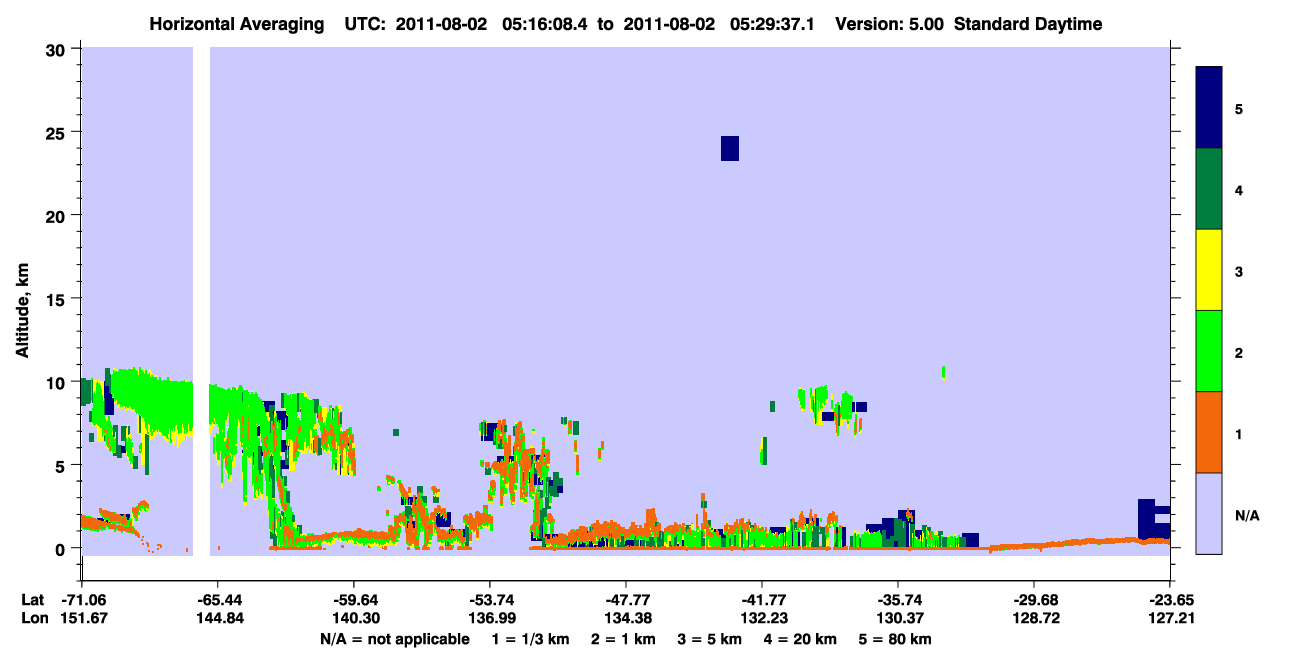Click longitude value '130.37'
The width and height of the screenshot is (1300, 667).
[x=898, y=618]
